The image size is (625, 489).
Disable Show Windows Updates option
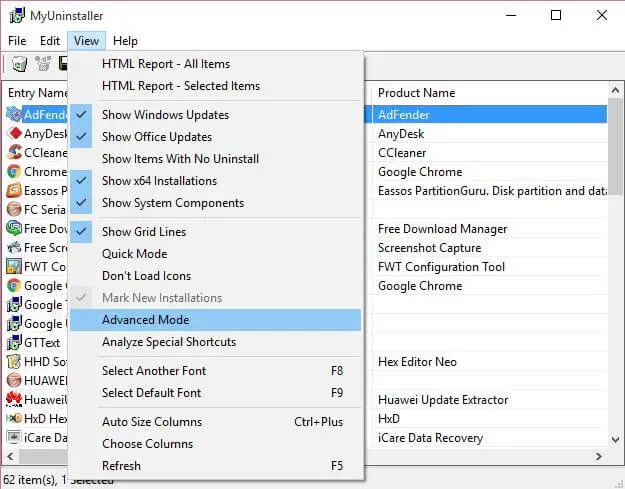tap(165, 115)
